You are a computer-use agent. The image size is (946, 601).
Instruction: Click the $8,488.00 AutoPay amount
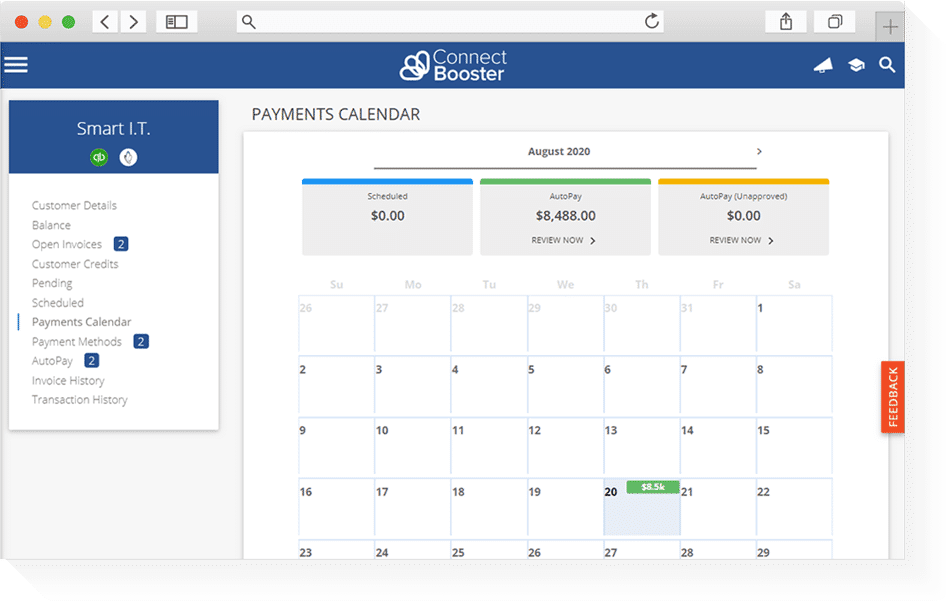tap(565, 216)
